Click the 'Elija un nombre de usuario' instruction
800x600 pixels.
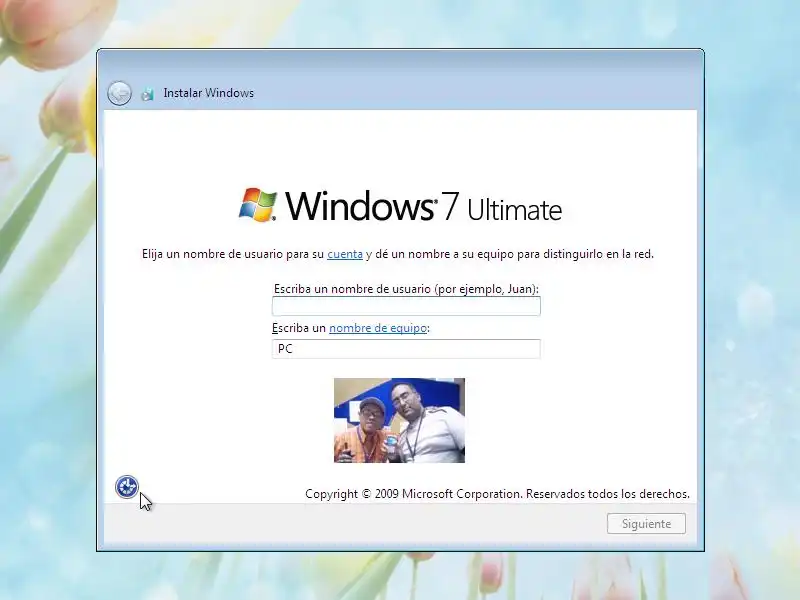[x=398, y=254]
